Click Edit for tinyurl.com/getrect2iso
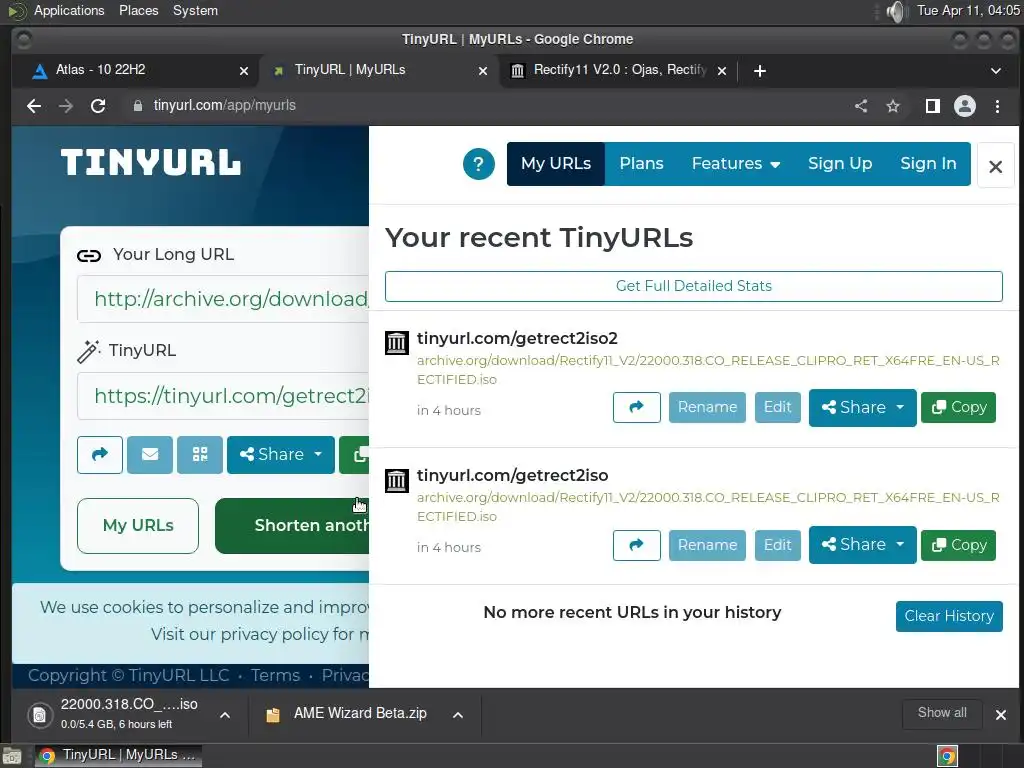 [x=778, y=545]
